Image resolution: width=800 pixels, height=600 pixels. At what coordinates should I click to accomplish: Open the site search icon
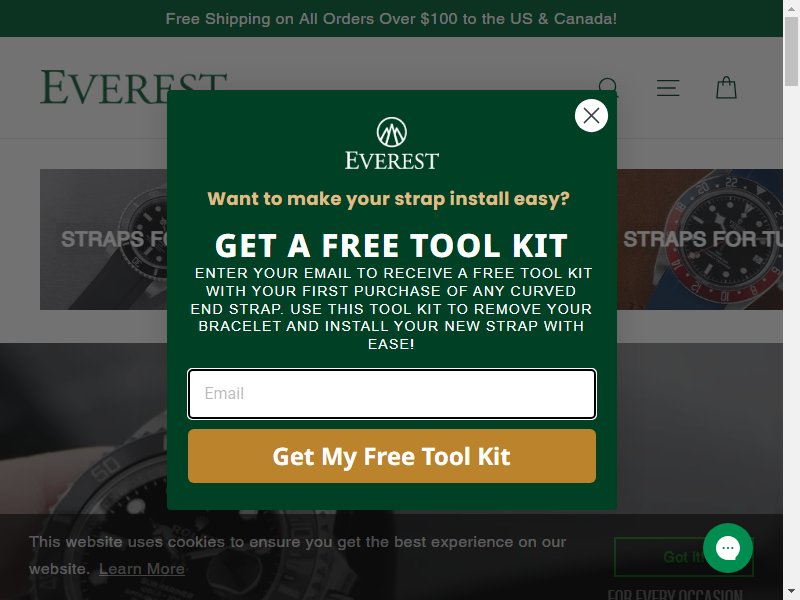pos(608,87)
